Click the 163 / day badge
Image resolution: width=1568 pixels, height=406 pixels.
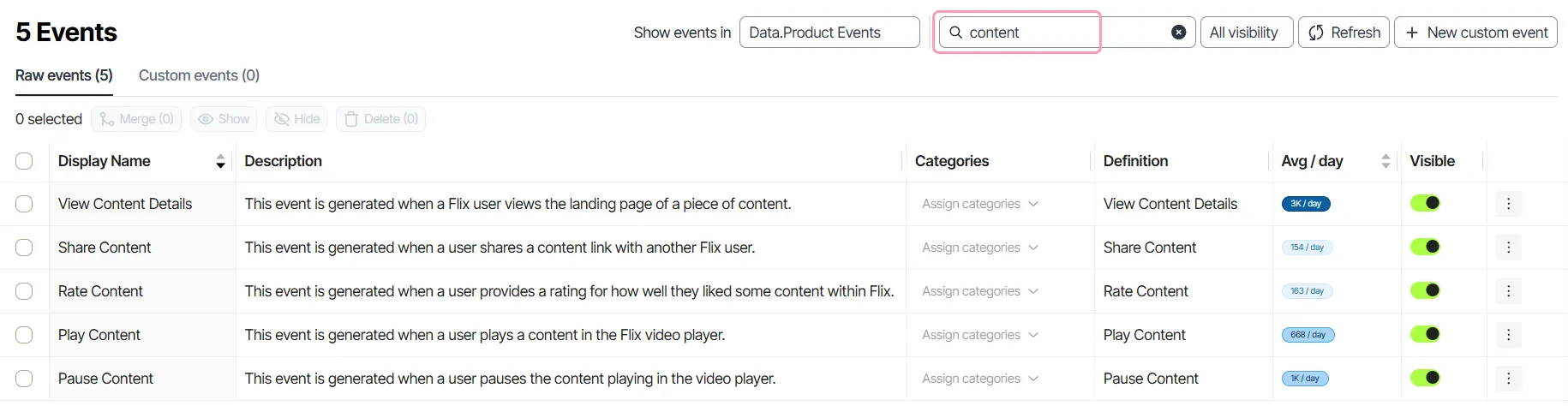[1307, 291]
